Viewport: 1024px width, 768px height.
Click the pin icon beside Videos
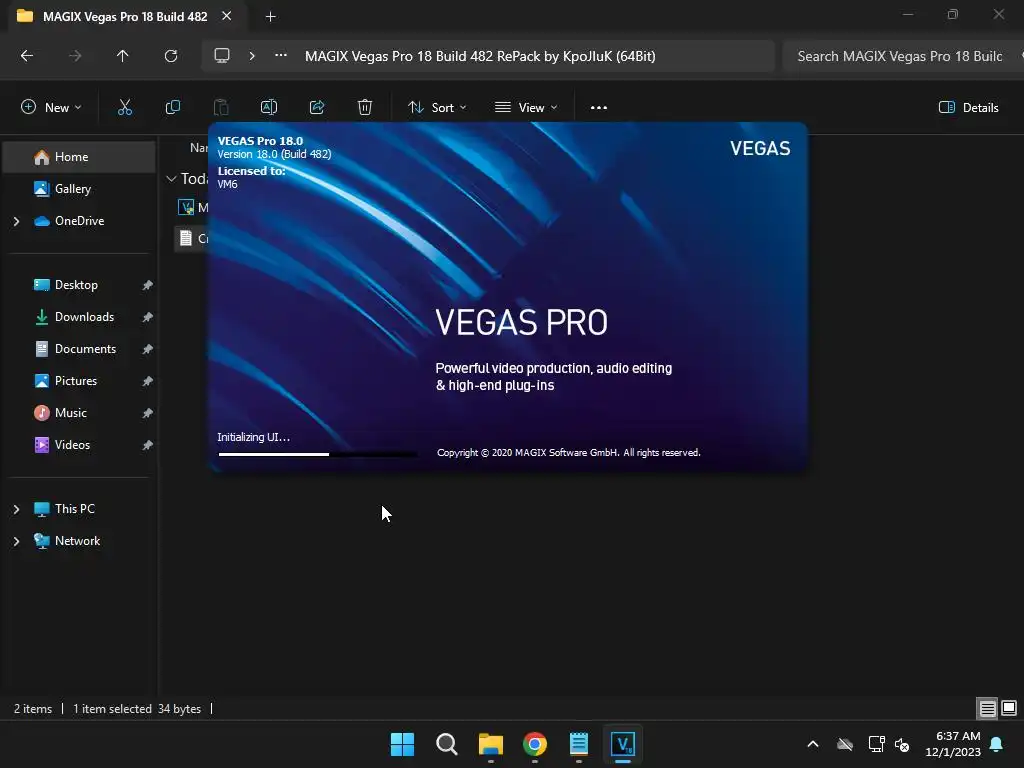[148, 445]
